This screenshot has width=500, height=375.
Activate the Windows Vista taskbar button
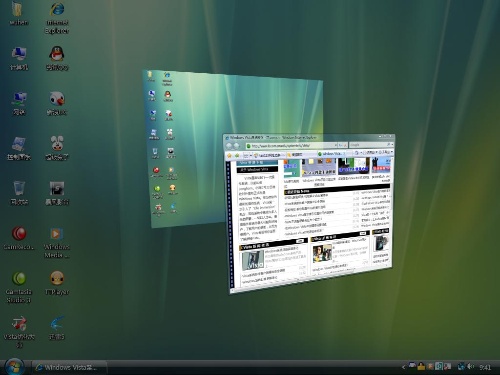coord(69,367)
